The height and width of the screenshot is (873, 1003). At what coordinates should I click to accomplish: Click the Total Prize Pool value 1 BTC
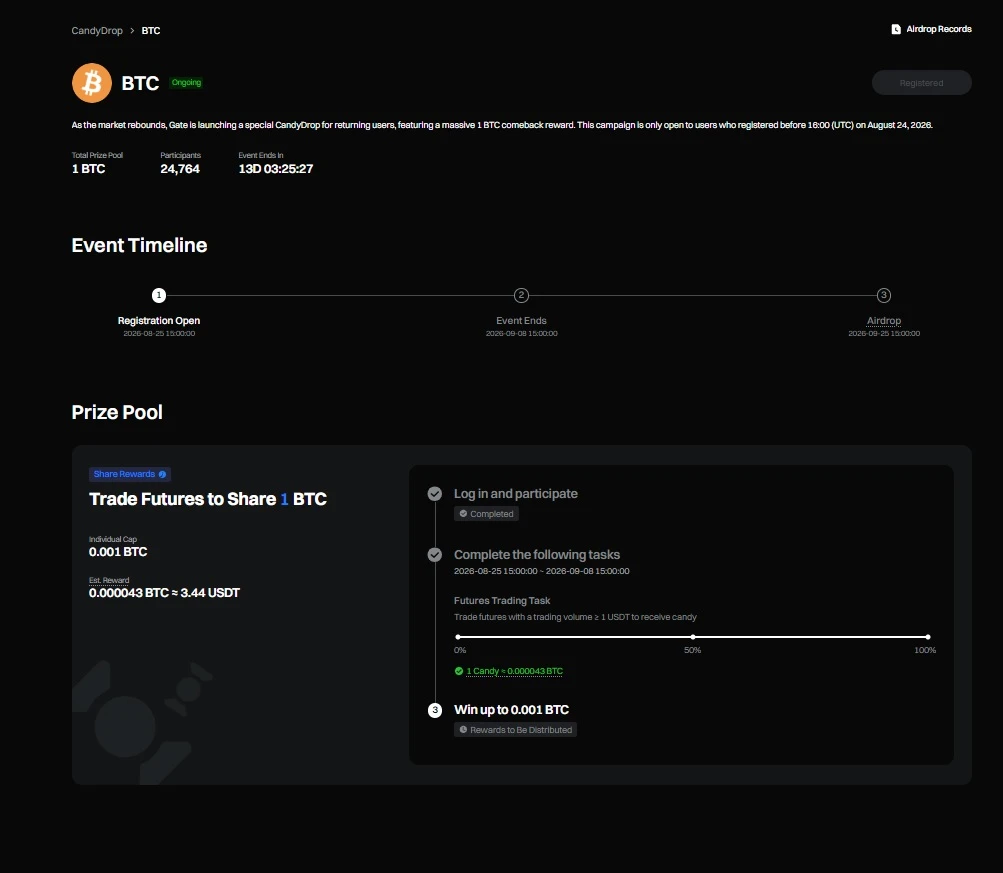(88, 169)
